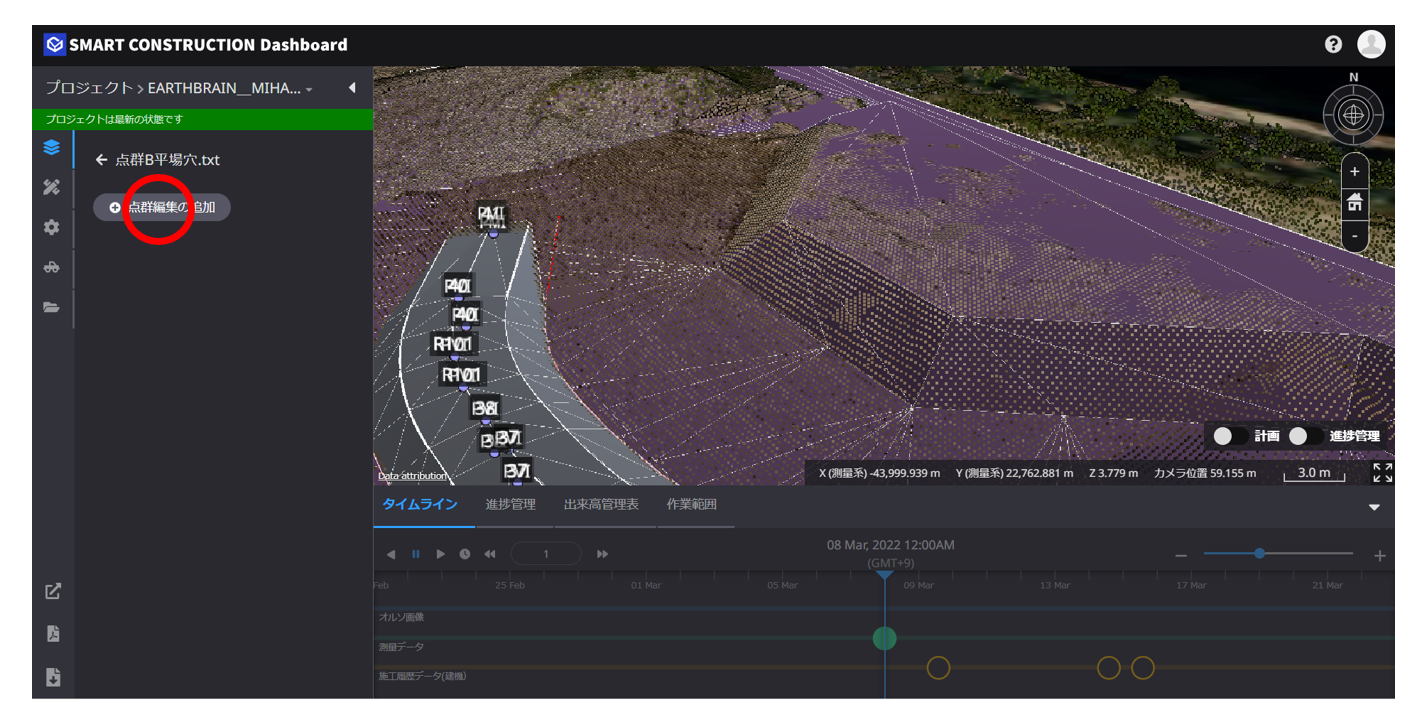This screenshot has height=715, width=1413.
Task: Open the user profile avatar
Action: tap(1371, 44)
